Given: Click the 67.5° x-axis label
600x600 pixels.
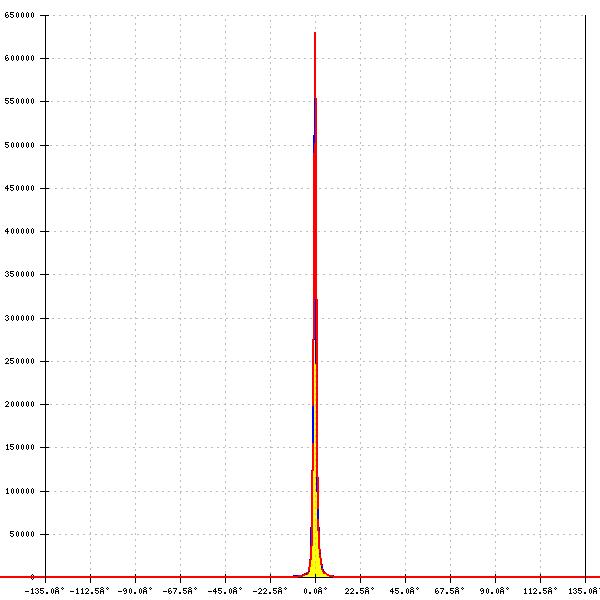Looking at the screenshot, I should click(450, 591).
